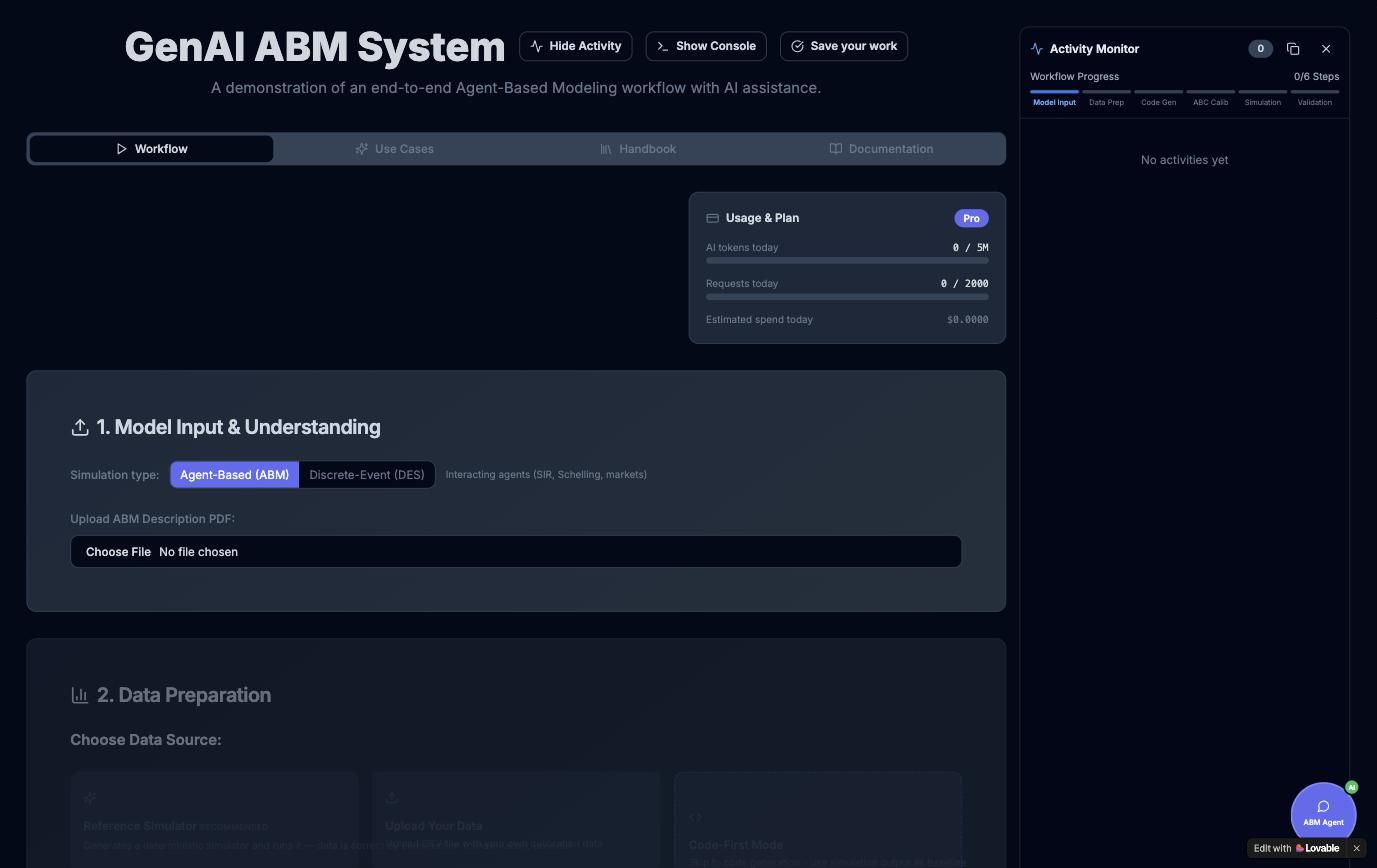Viewport: 1377px width, 868px height.
Task: Select the Model Input workflow step
Action: pos(1054,99)
